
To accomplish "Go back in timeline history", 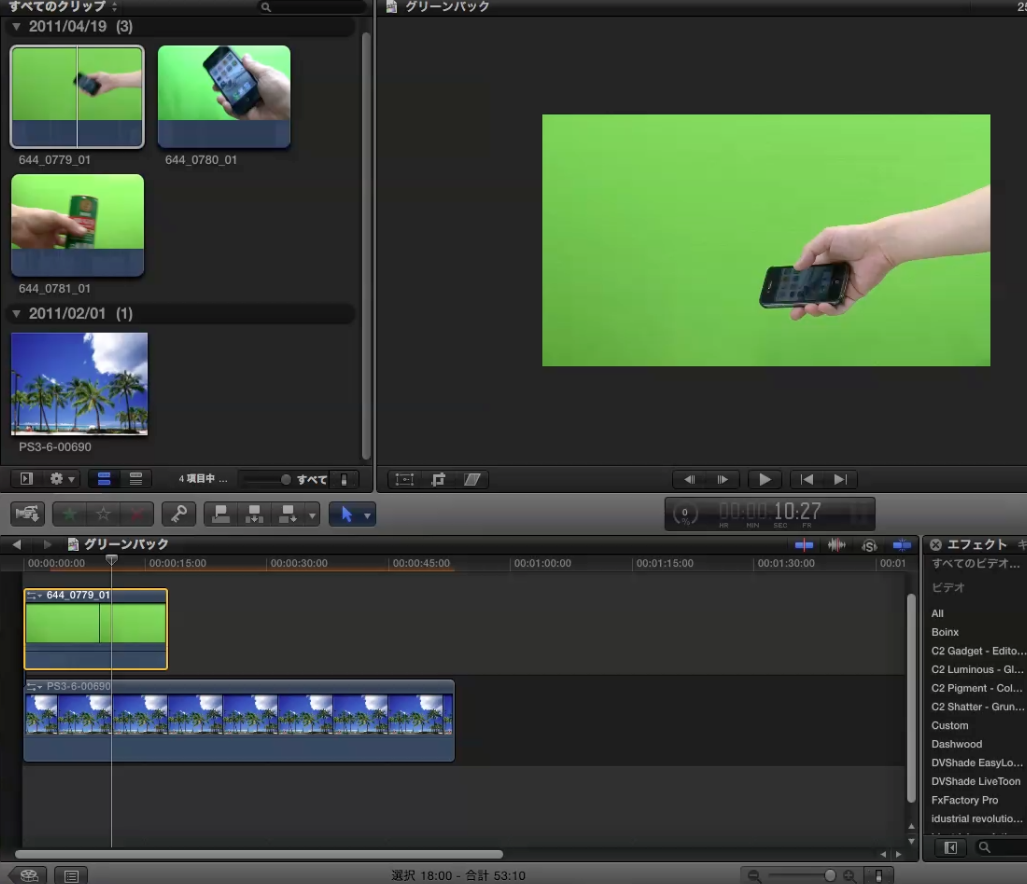I will click(x=16, y=544).
